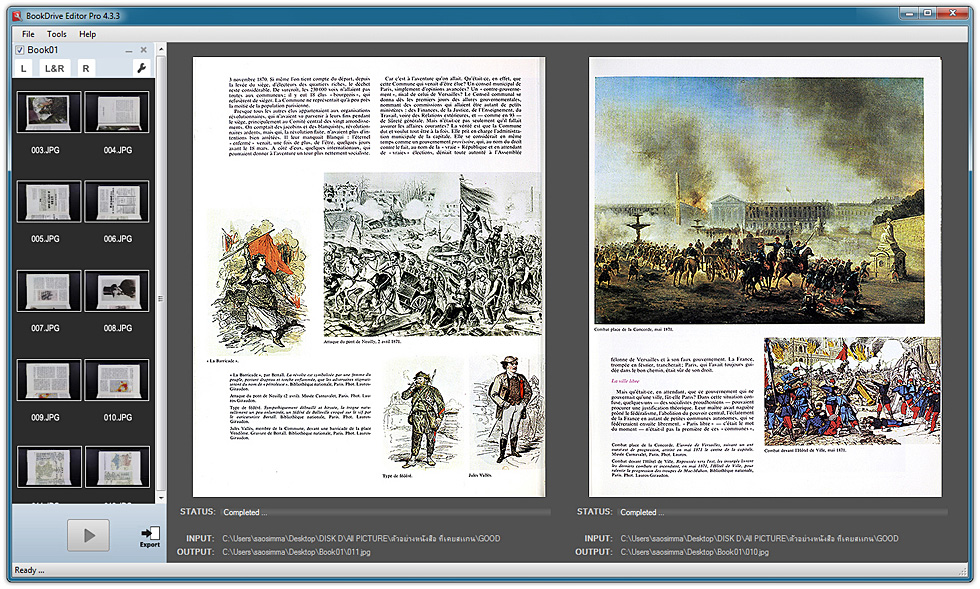Maximize the BookDrive Editor Pro window
The height and width of the screenshot is (589, 980).
[928, 13]
